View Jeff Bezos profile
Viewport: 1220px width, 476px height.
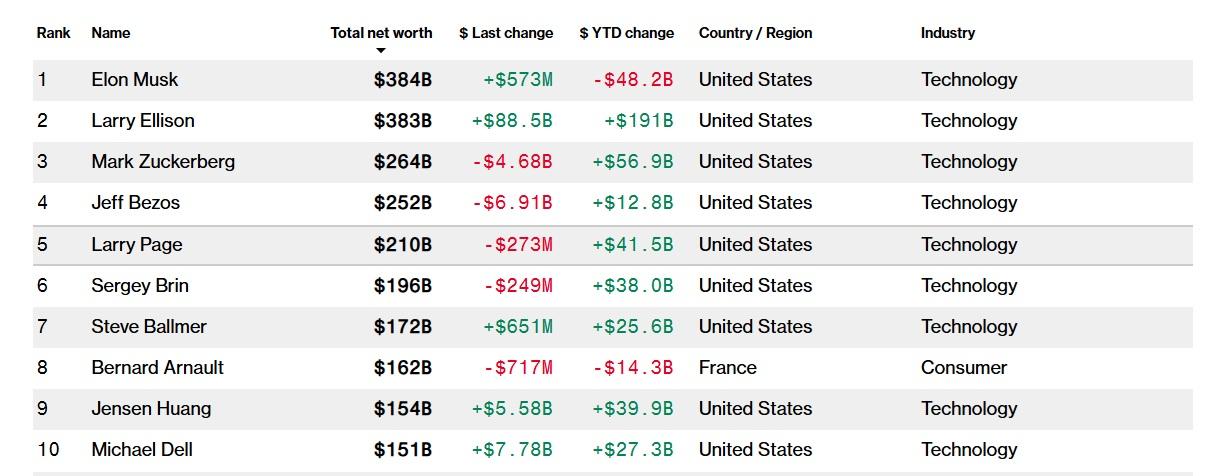pos(136,203)
